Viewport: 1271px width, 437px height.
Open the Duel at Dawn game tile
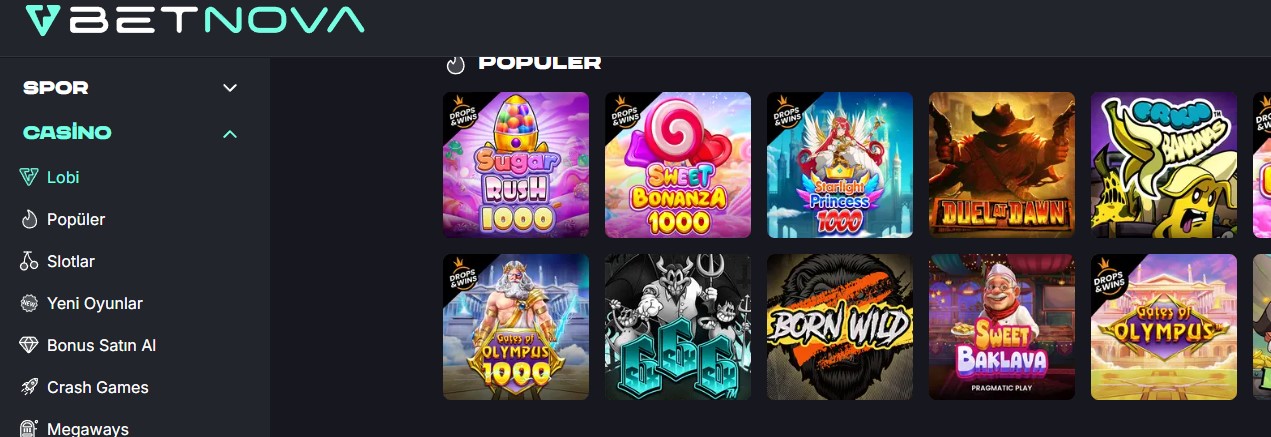tap(1002, 165)
